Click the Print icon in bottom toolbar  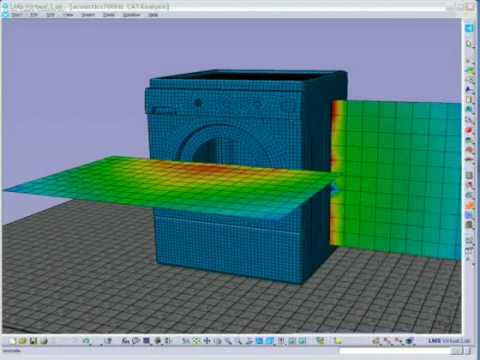click(44, 341)
